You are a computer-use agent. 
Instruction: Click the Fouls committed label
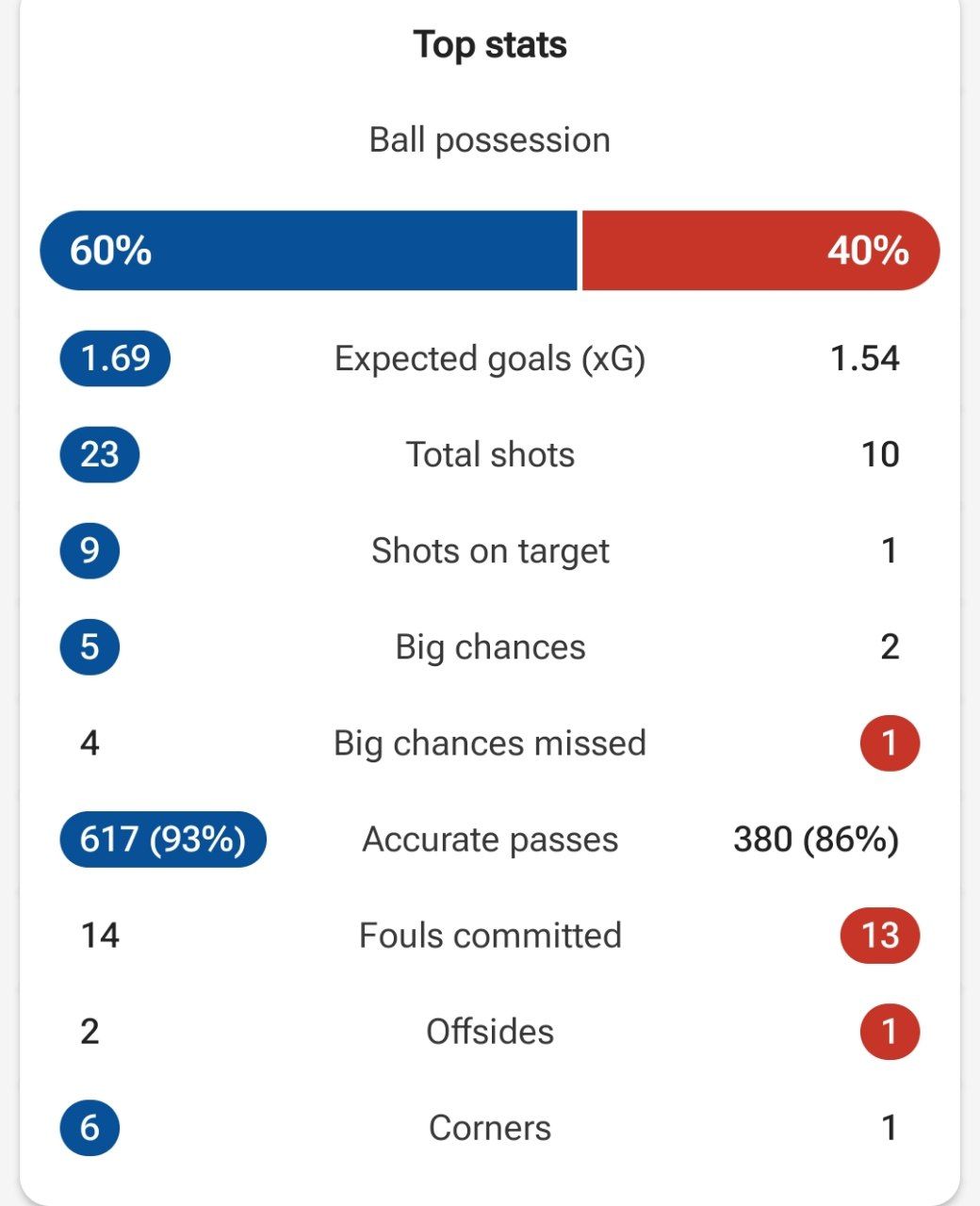[x=490, y=936]
